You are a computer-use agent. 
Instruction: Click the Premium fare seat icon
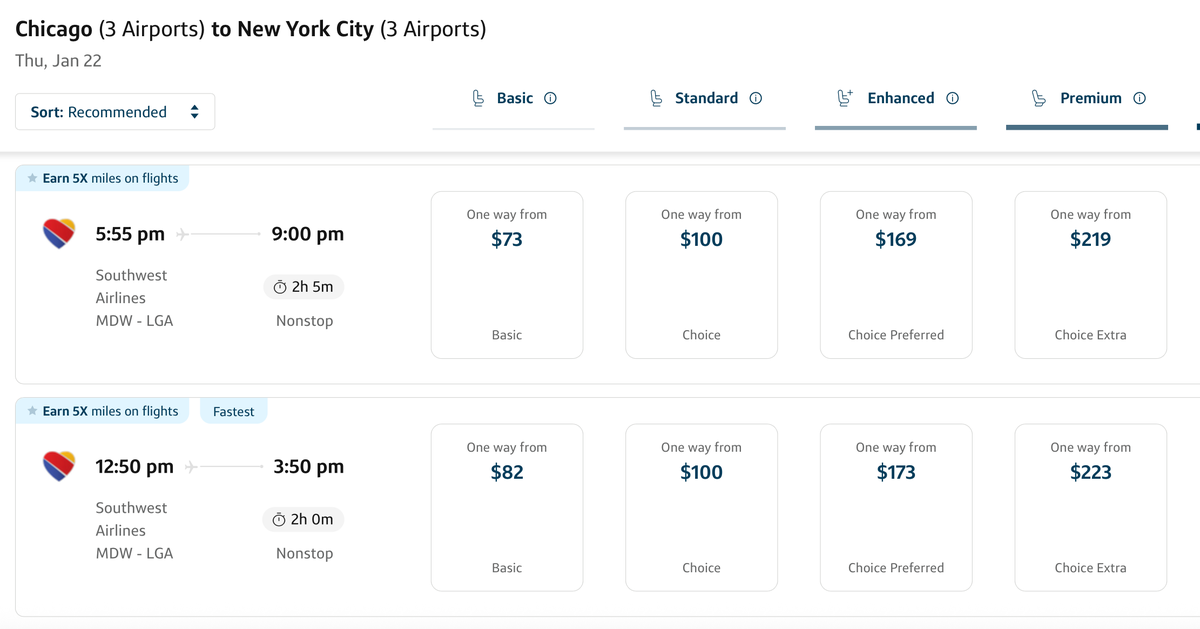[x=1037, y=97]
